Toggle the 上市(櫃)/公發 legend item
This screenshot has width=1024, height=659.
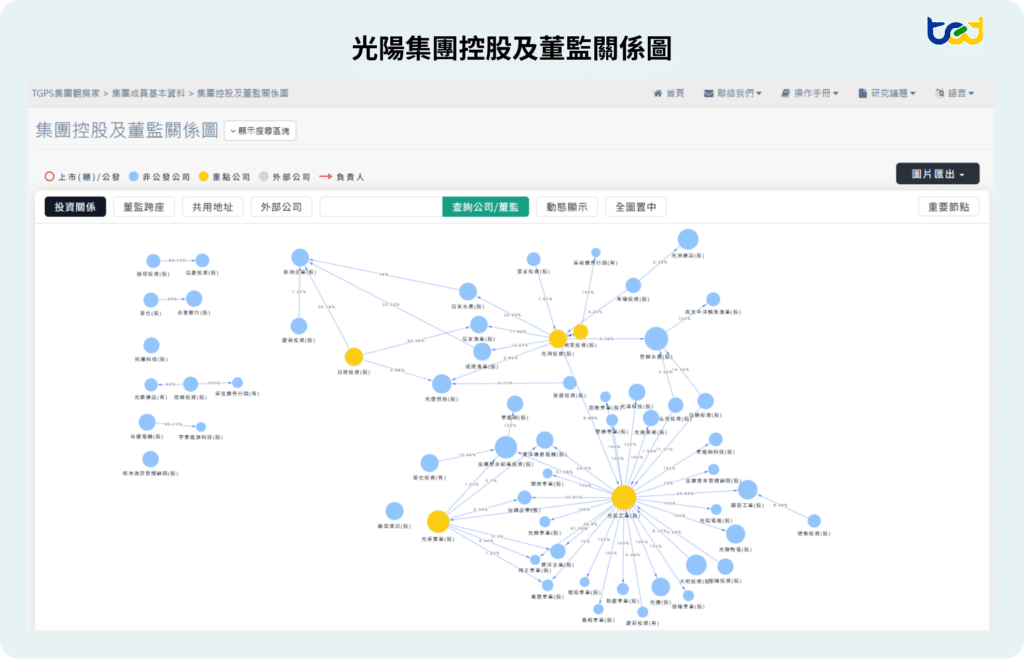tap(82, 177)
